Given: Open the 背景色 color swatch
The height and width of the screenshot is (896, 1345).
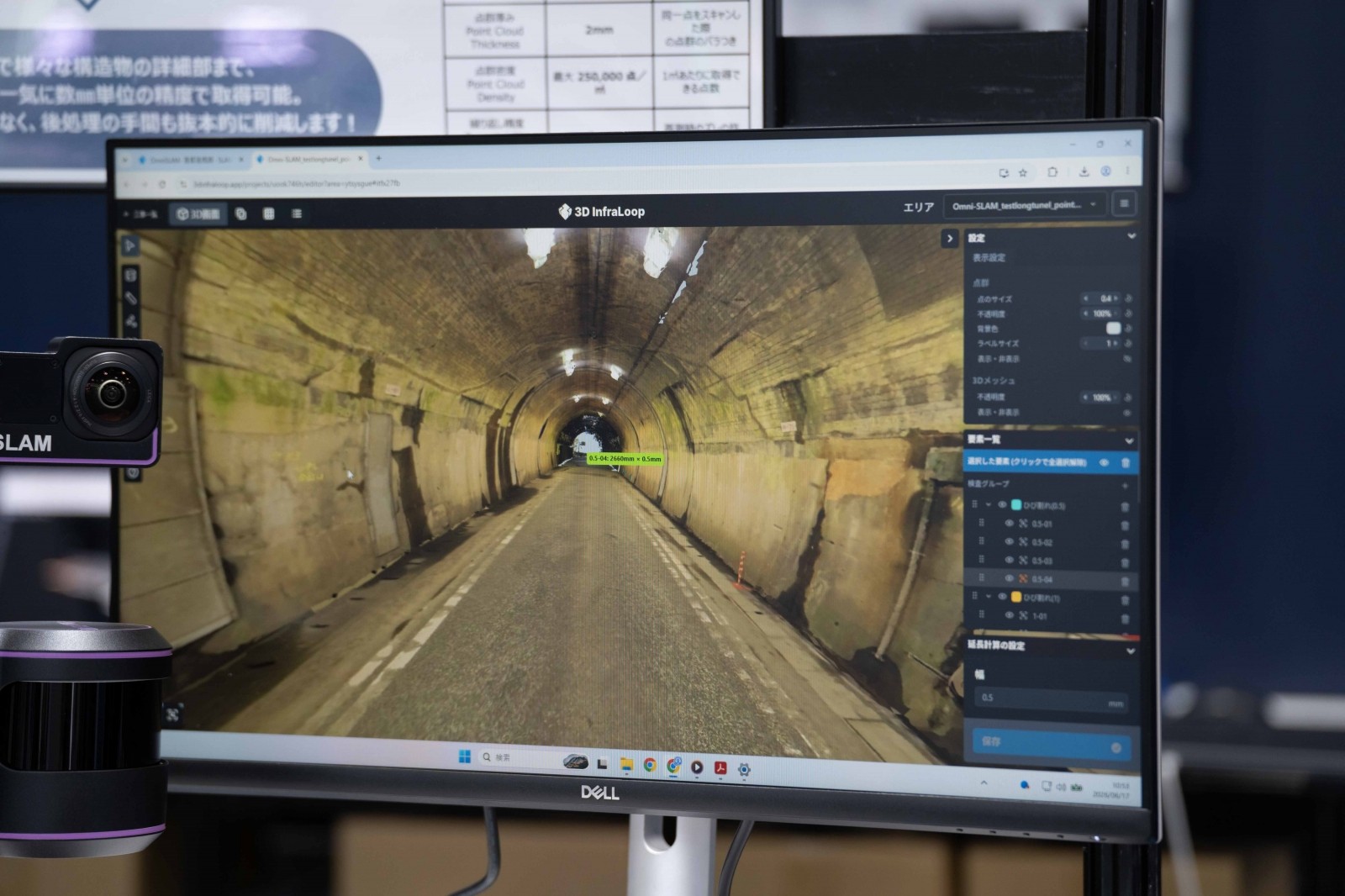Looking at the screenshot, I should [1114, 328].
